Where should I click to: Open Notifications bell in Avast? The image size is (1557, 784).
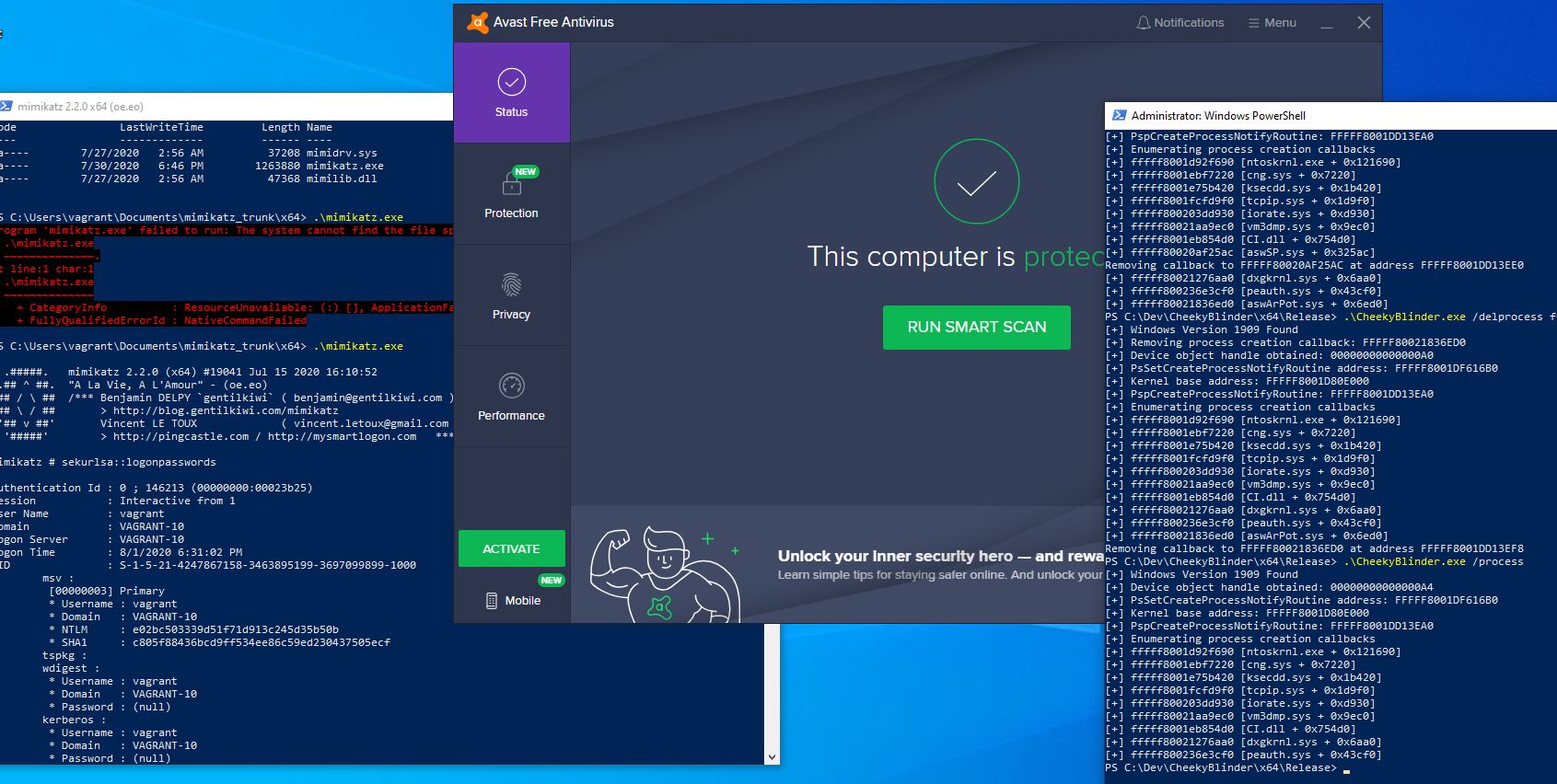coord(1179,22)
